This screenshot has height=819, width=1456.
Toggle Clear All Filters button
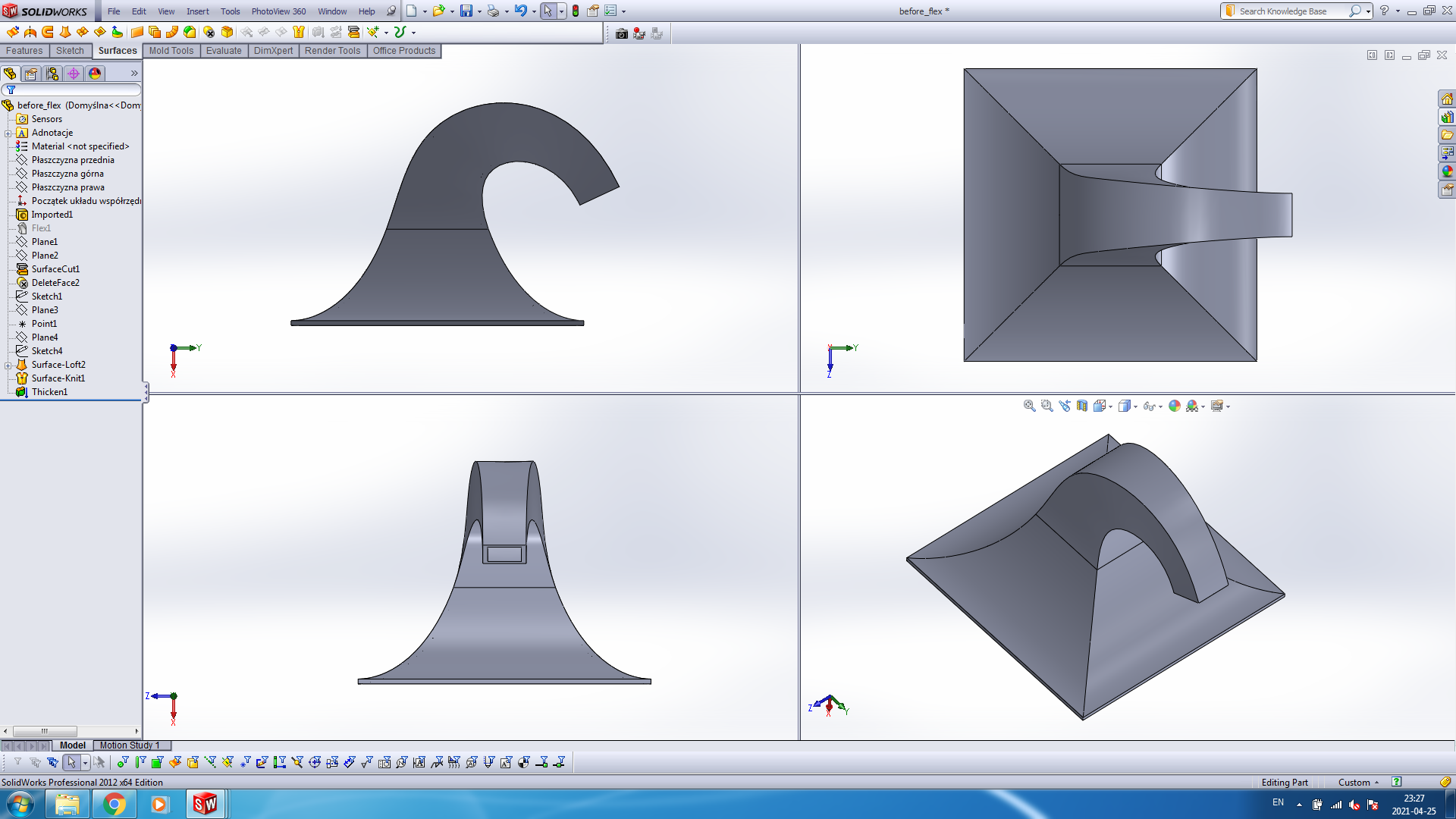35,763
